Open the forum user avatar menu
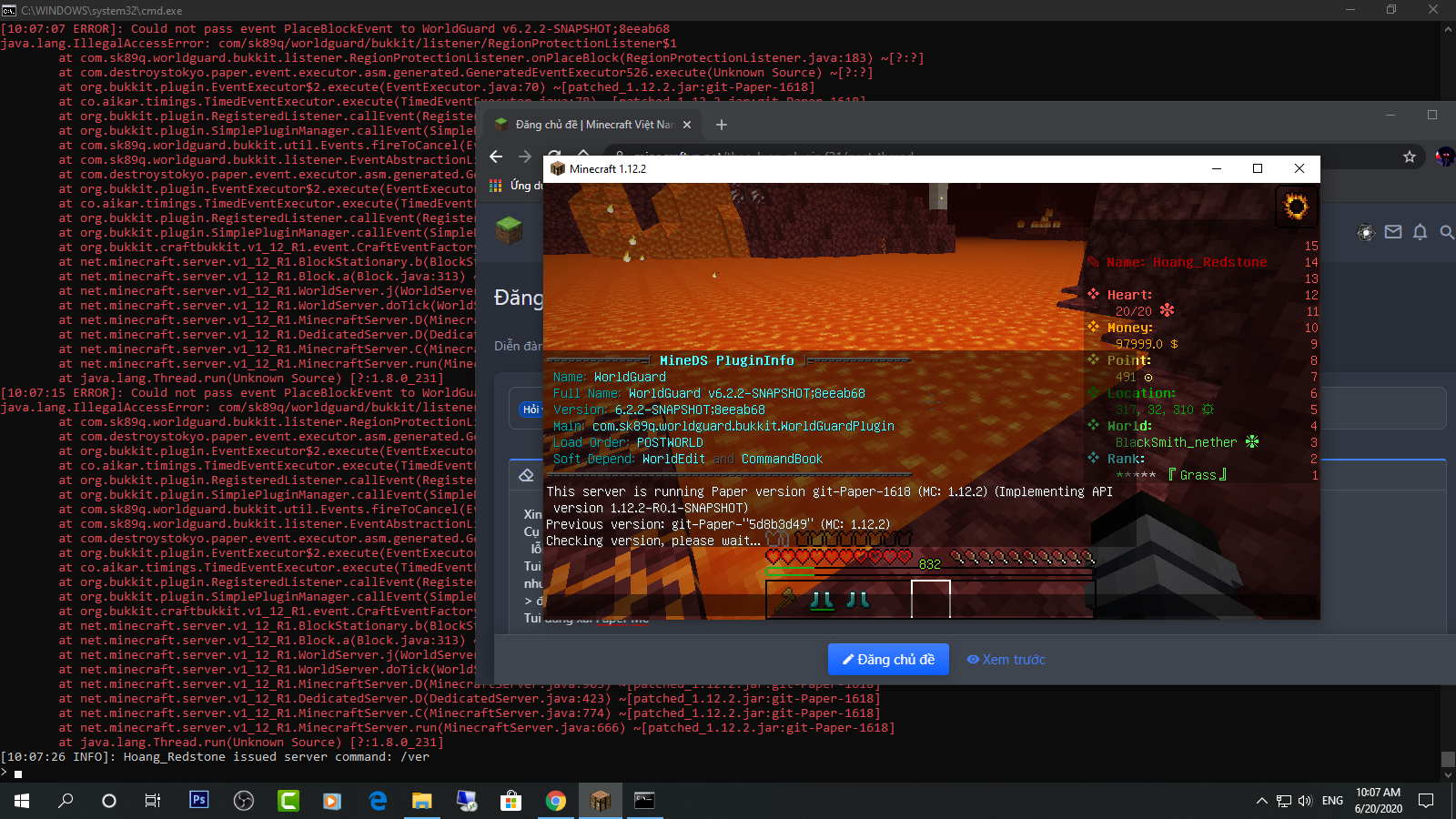This screenshot has height=819, width=1456. click(1366, 232)
